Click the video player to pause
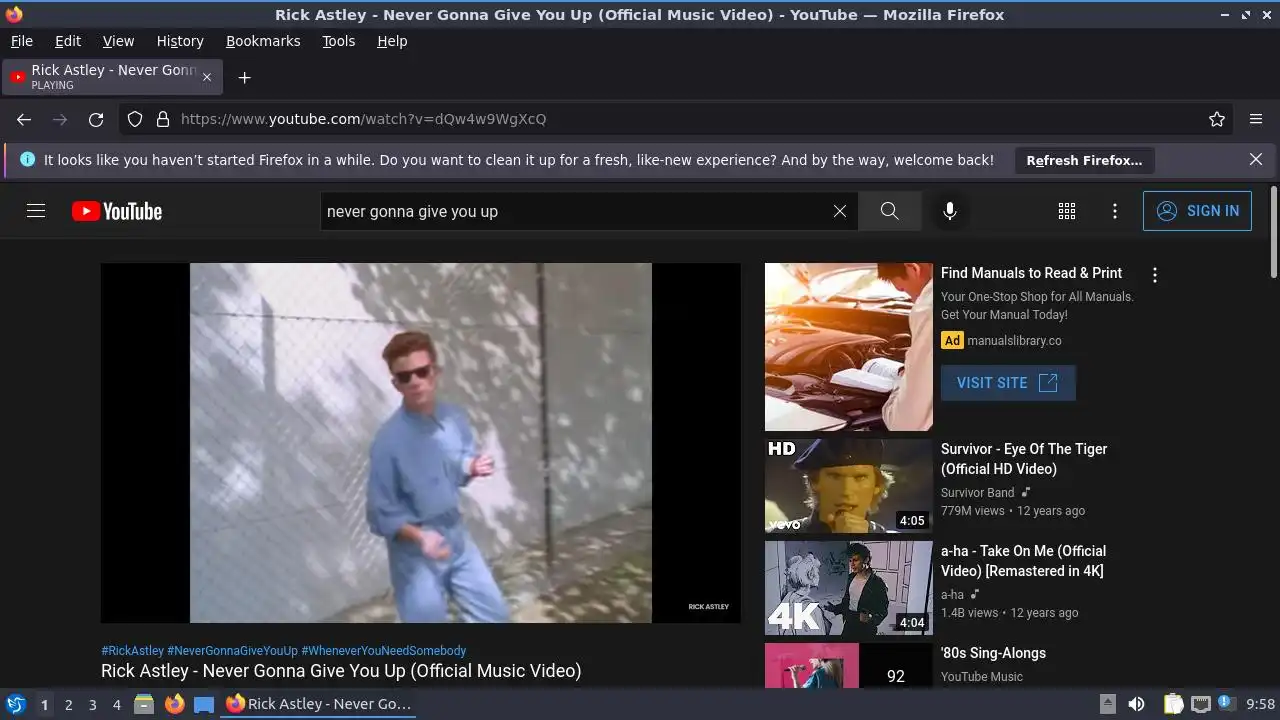The width and height of the screenshot is (1280, 720). 420,443
